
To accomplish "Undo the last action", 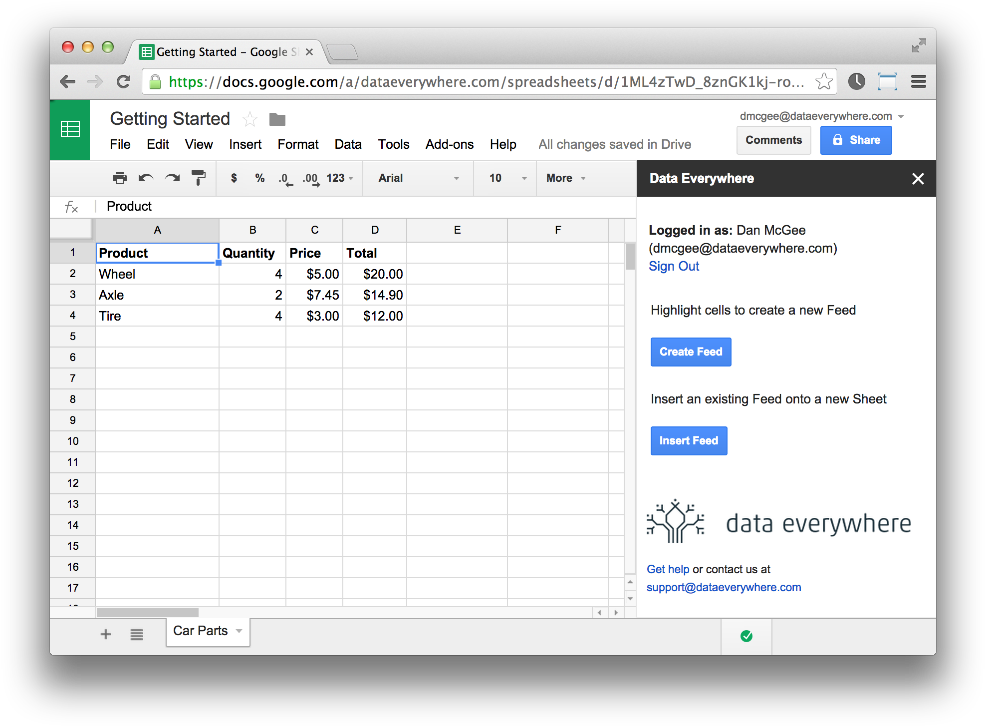I will tap(145, 177).
